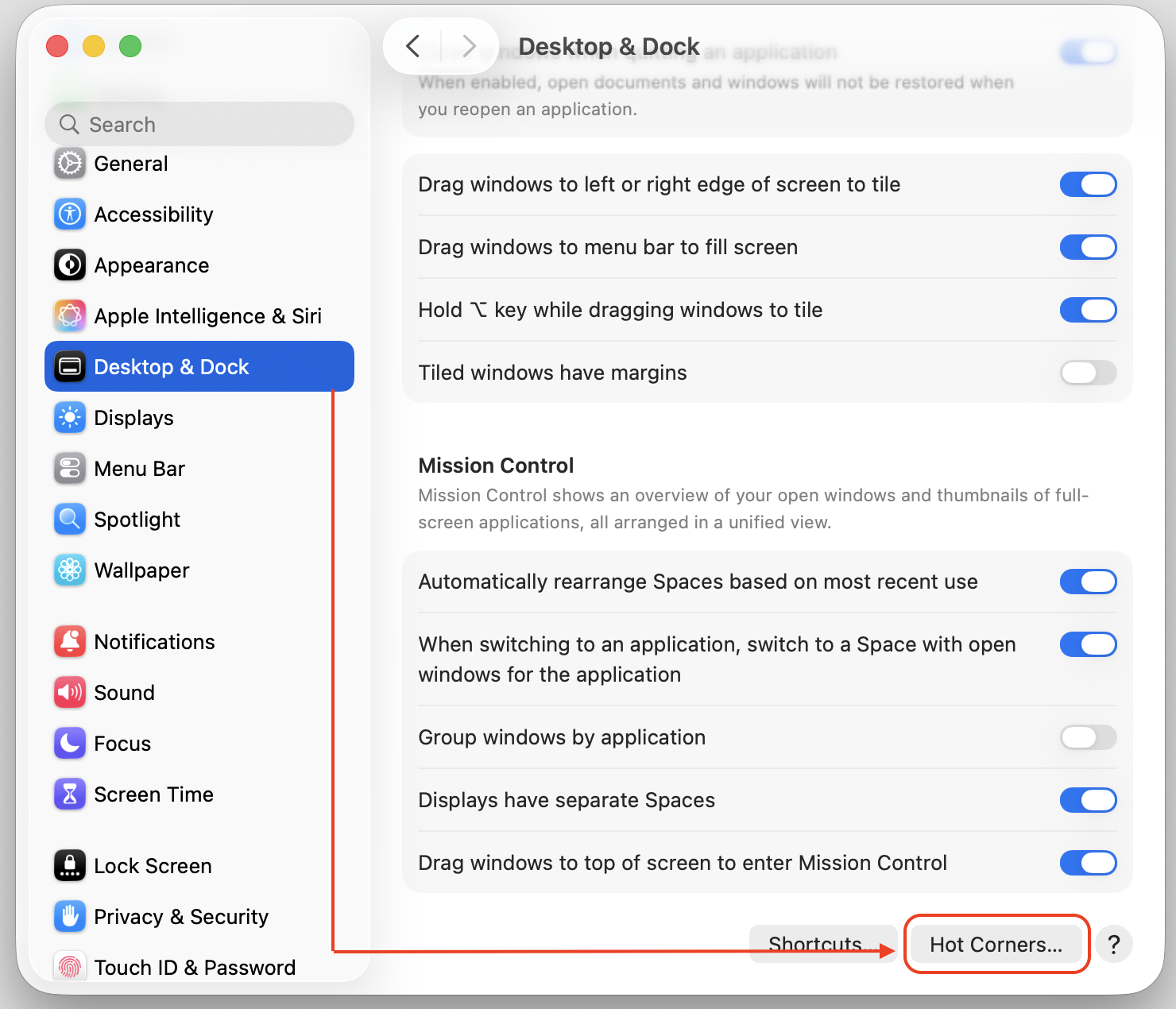
Task: Open Focus settings
Action: coord(199,744)
